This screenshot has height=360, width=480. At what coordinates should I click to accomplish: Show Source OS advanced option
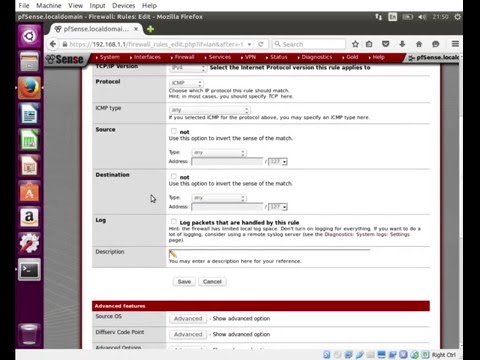tap(188, 319)
